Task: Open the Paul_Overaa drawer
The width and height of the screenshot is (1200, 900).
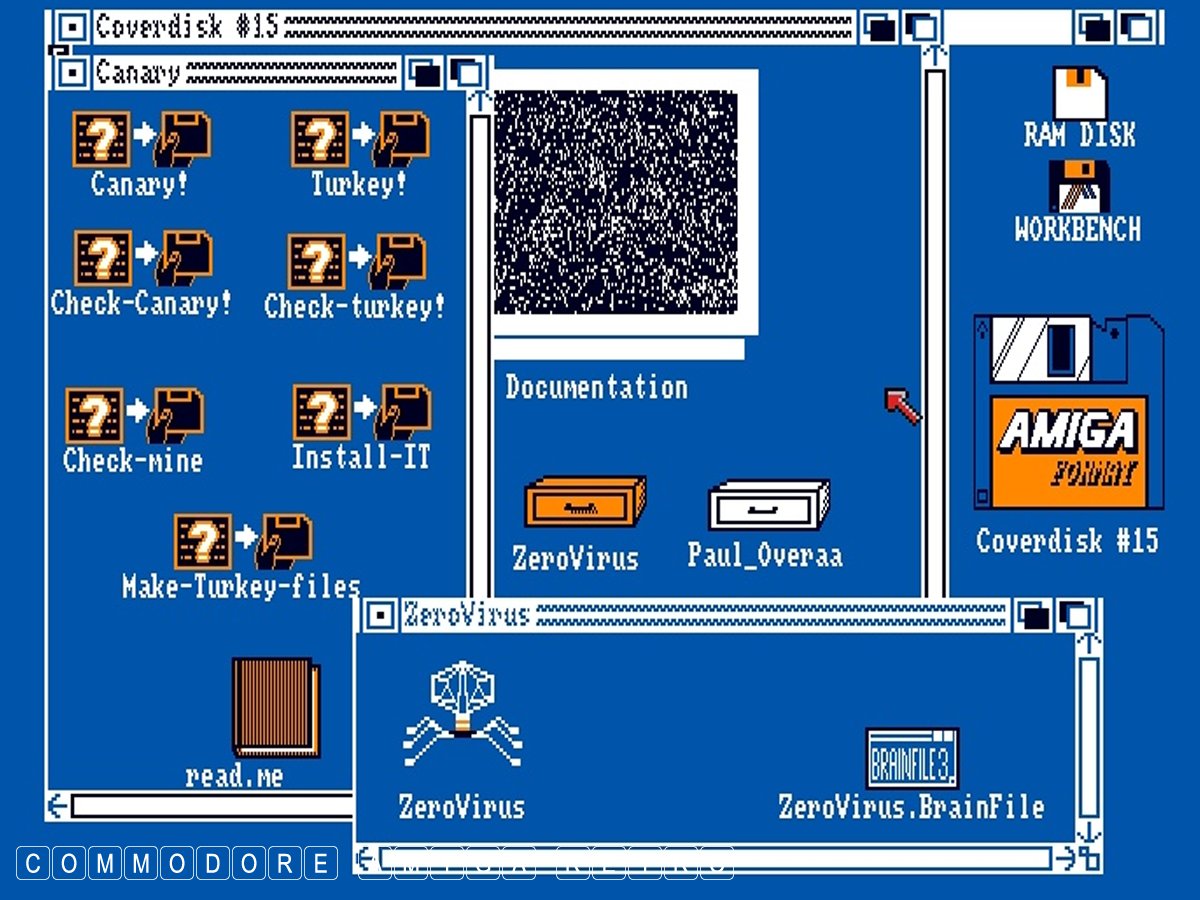Action: point(768,505)
